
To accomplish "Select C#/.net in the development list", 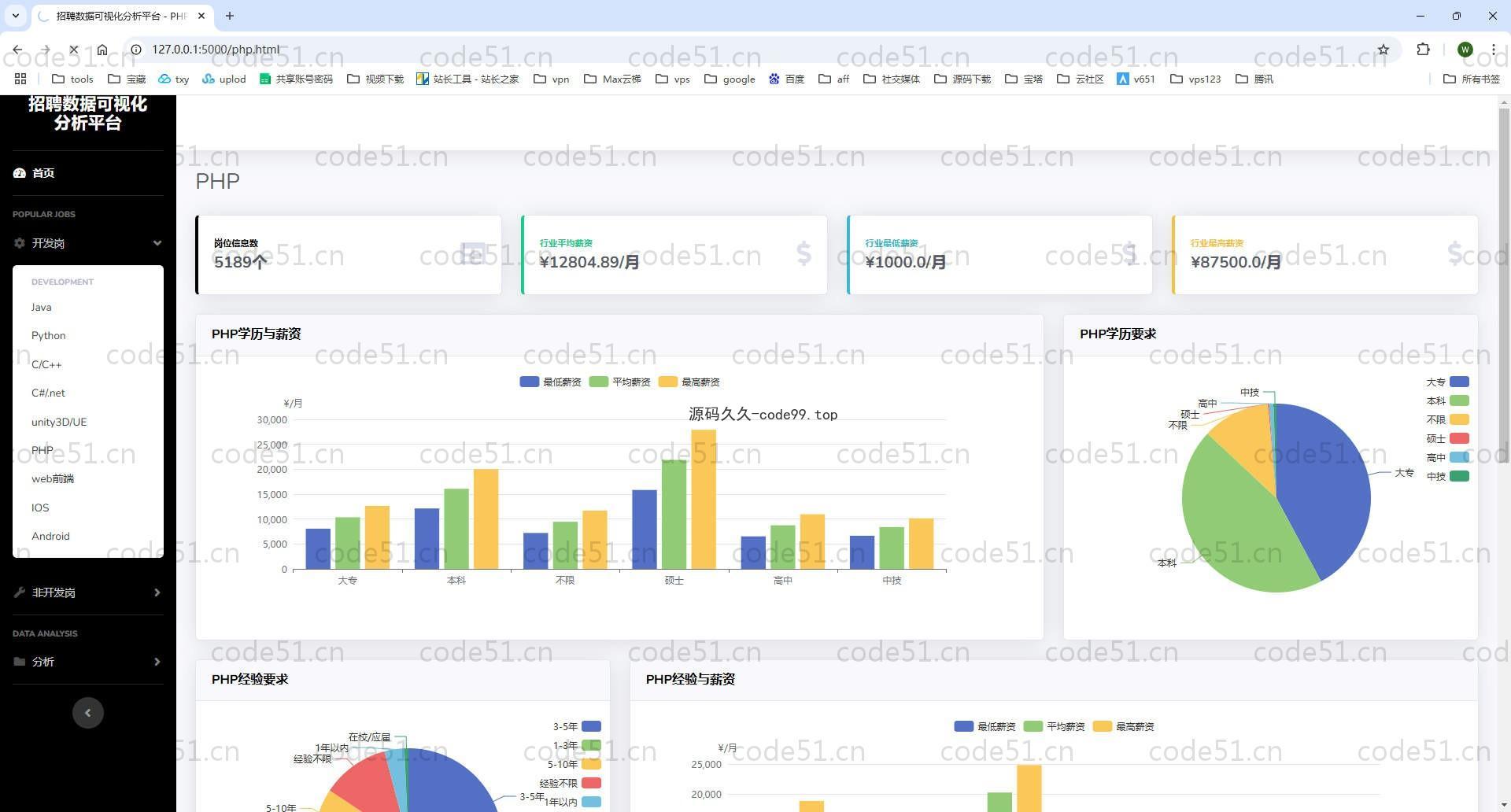I will pos(48,393).
